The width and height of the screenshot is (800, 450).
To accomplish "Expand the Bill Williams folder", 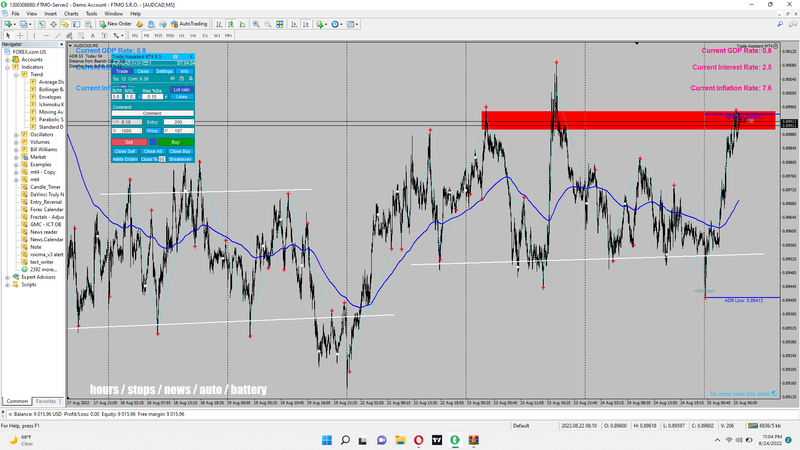I will (16, 149).
